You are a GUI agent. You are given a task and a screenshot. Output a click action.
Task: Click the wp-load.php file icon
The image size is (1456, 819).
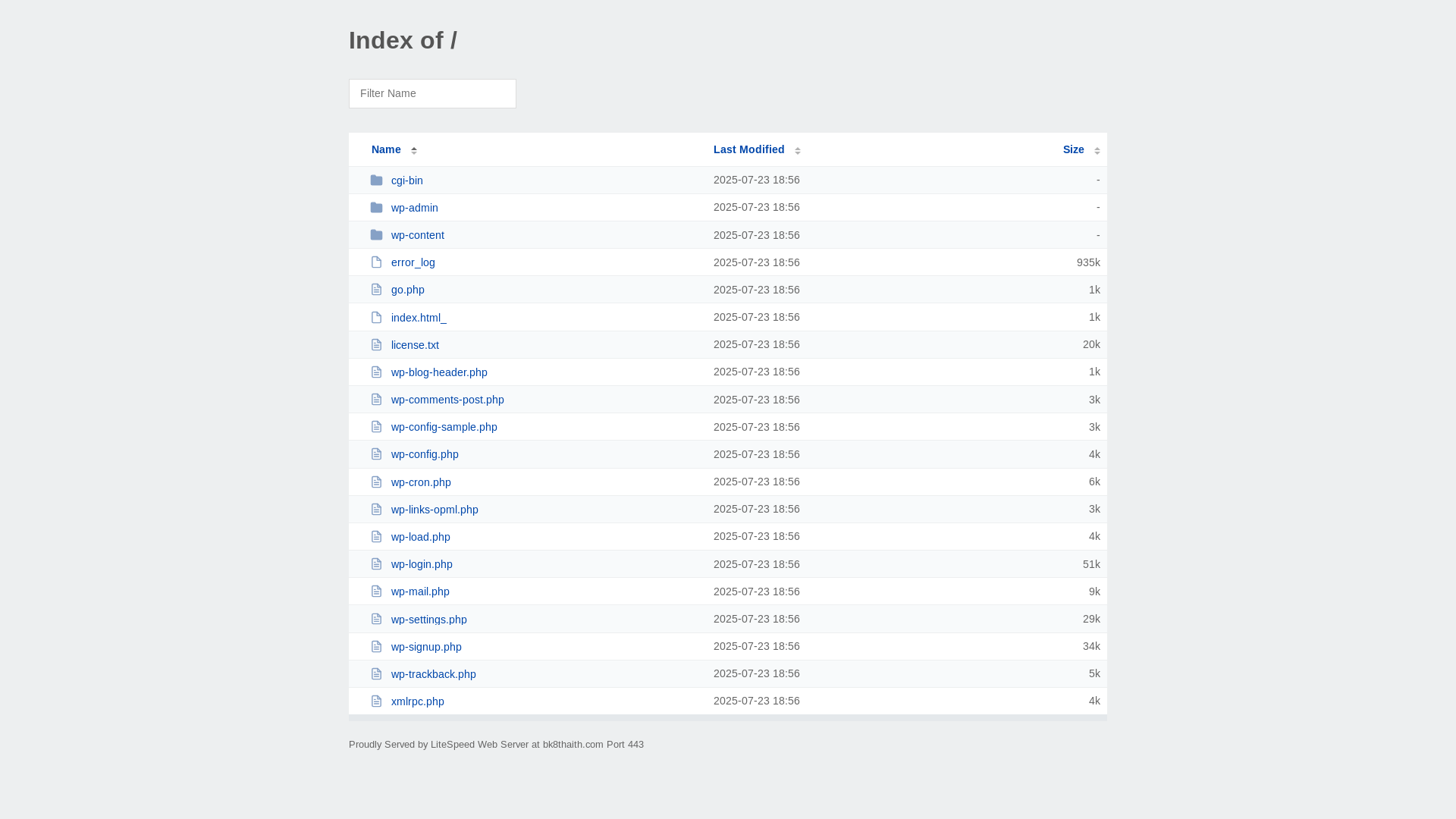coord(376,536)
